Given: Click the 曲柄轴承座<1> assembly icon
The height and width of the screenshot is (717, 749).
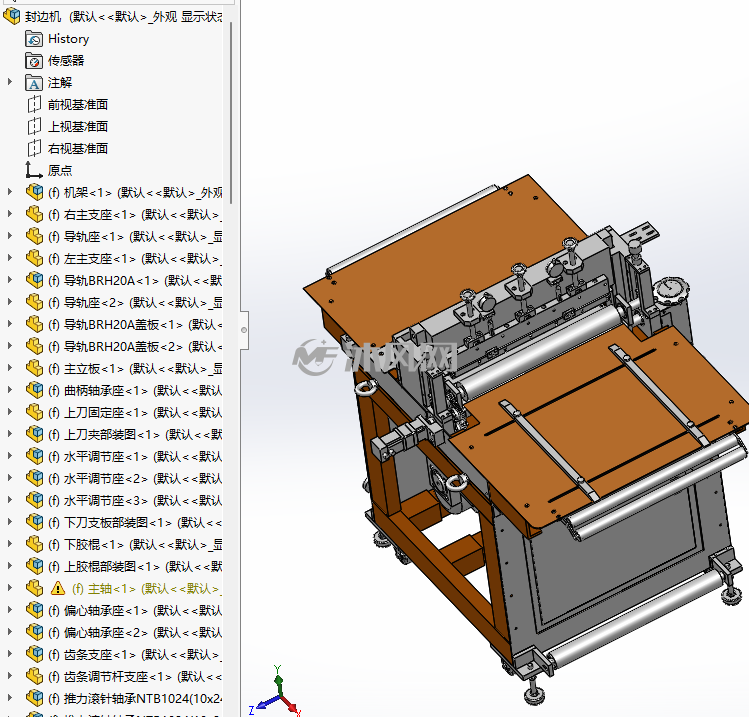Looking at the screenshot, I should pyautogui.click(x=34, y=390).
